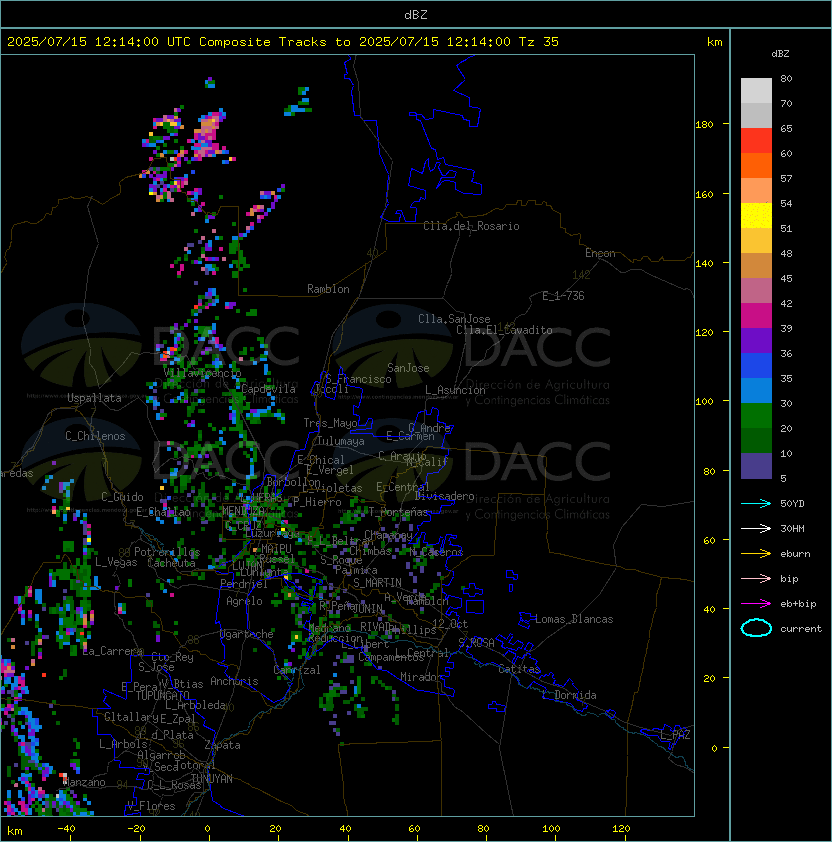Click the cyan 50YD arrow in legend

point(756,503)
